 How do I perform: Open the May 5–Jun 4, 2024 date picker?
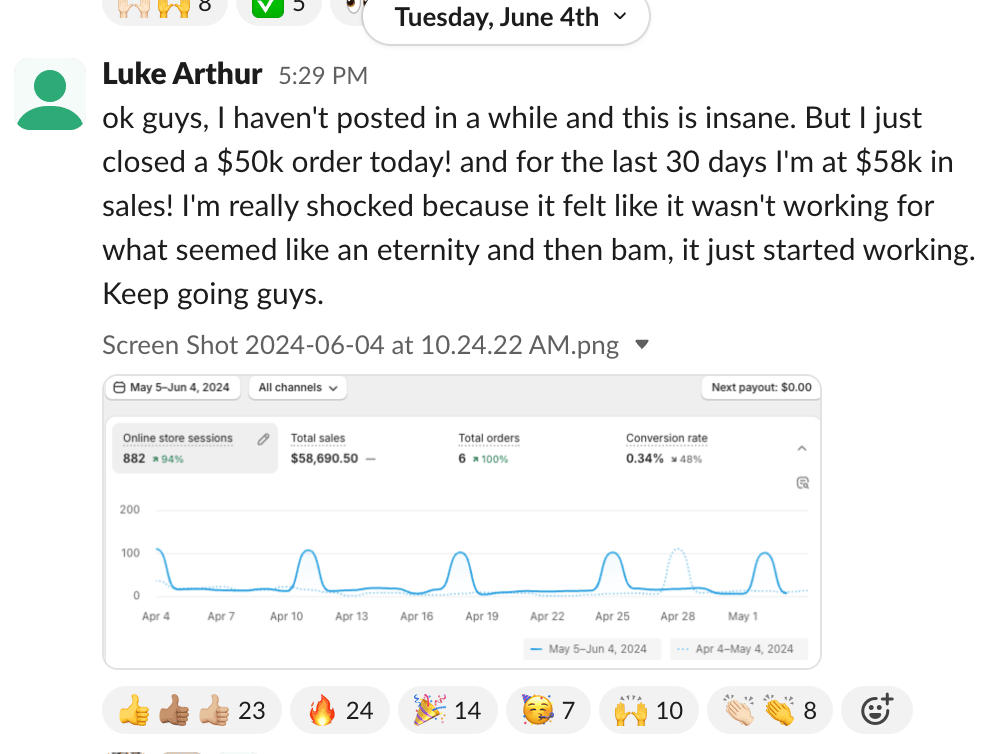click(172, 388)
